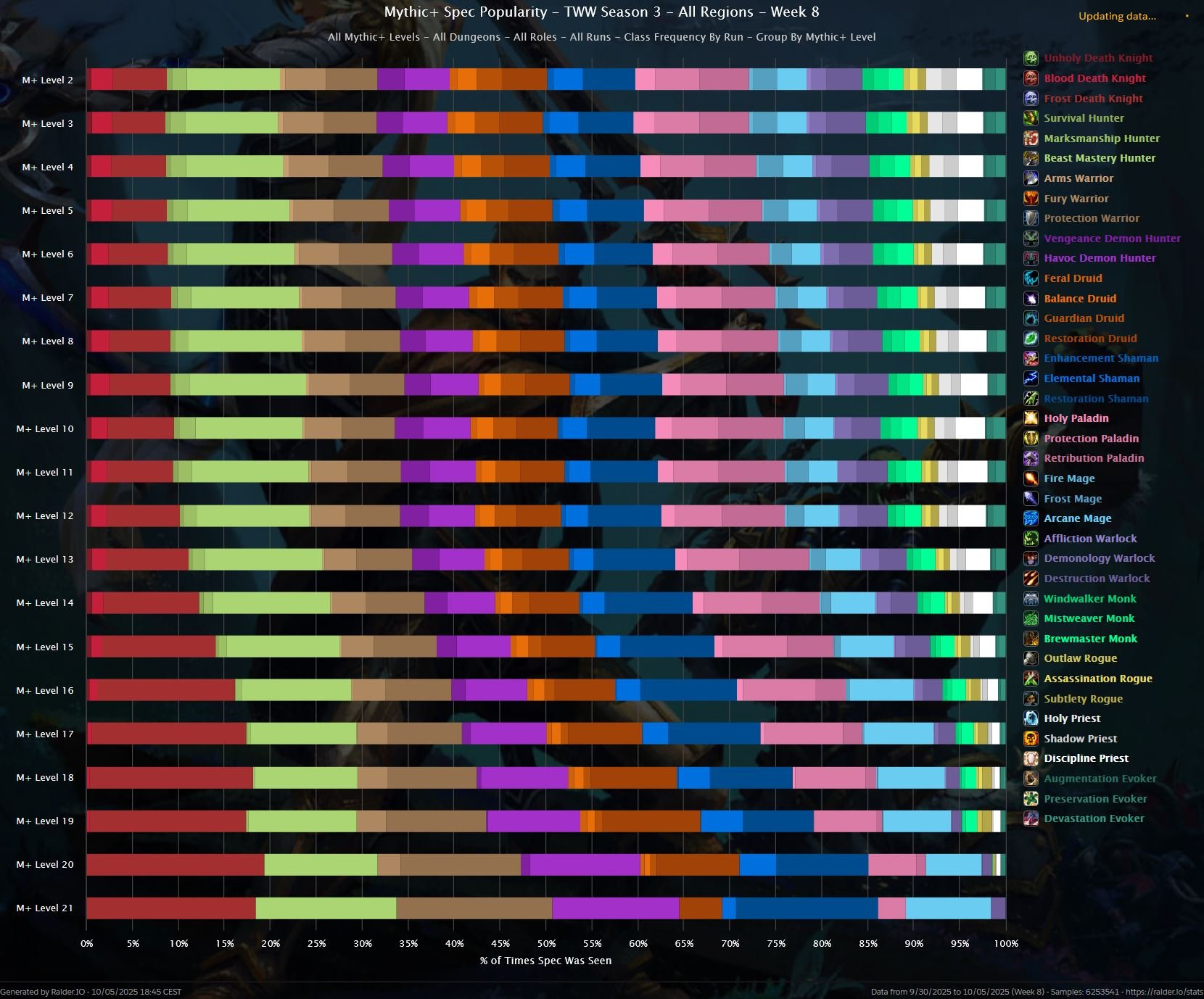Click the Holy Paladin legend icon

(1031, 418)
